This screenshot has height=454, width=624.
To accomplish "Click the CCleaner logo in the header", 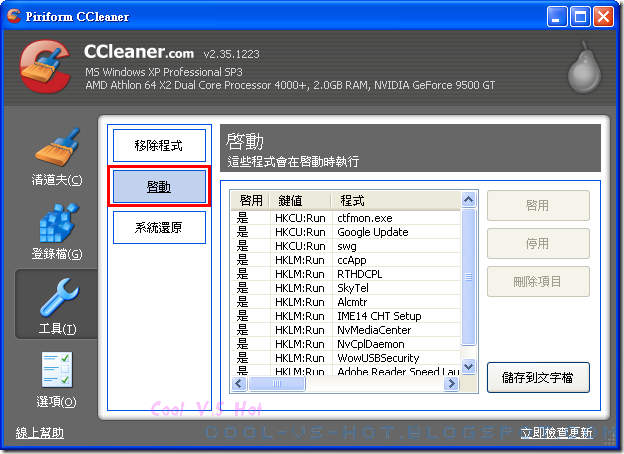I will pos(46,66).
